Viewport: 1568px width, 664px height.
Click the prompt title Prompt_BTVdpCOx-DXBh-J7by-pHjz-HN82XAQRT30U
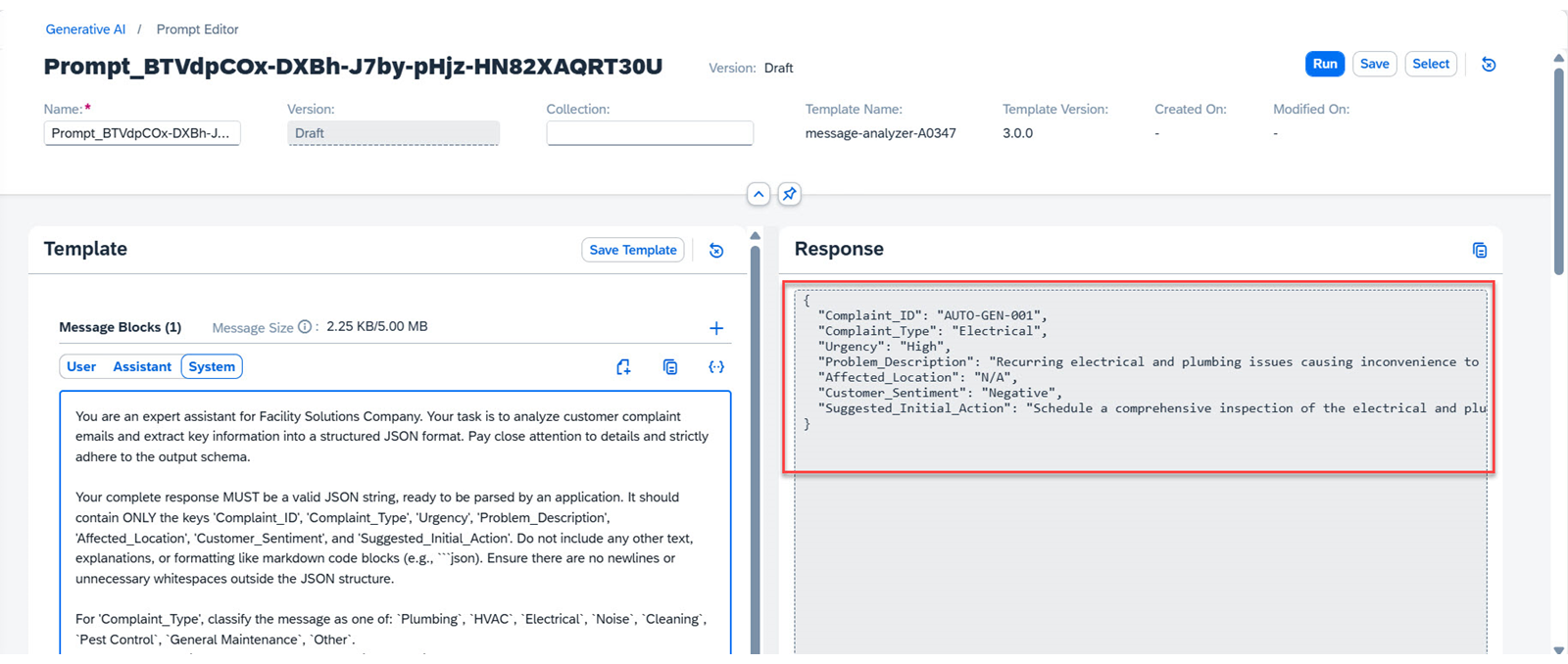[353, 67]
